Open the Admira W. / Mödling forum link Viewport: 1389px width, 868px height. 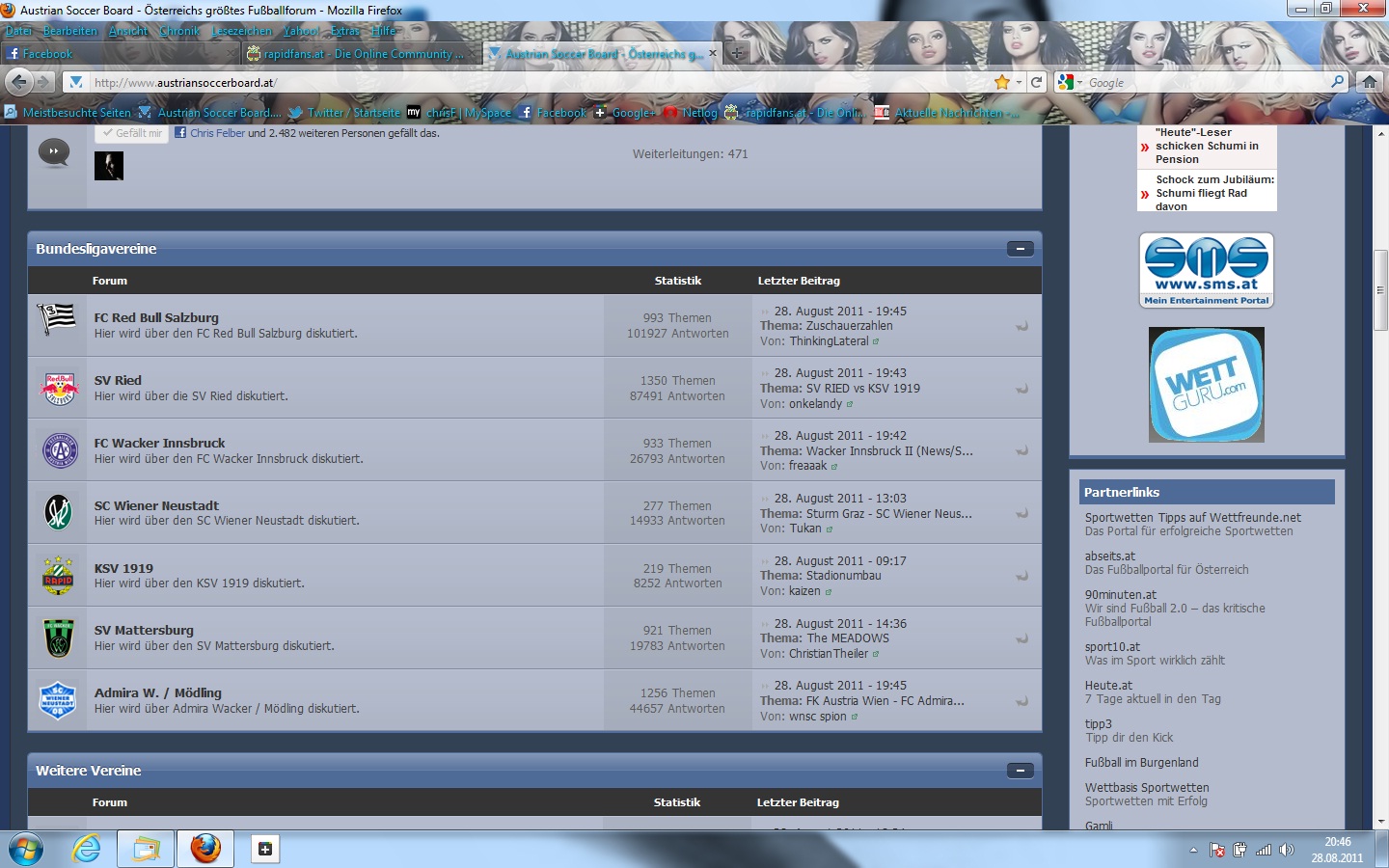tap(158, 692)
